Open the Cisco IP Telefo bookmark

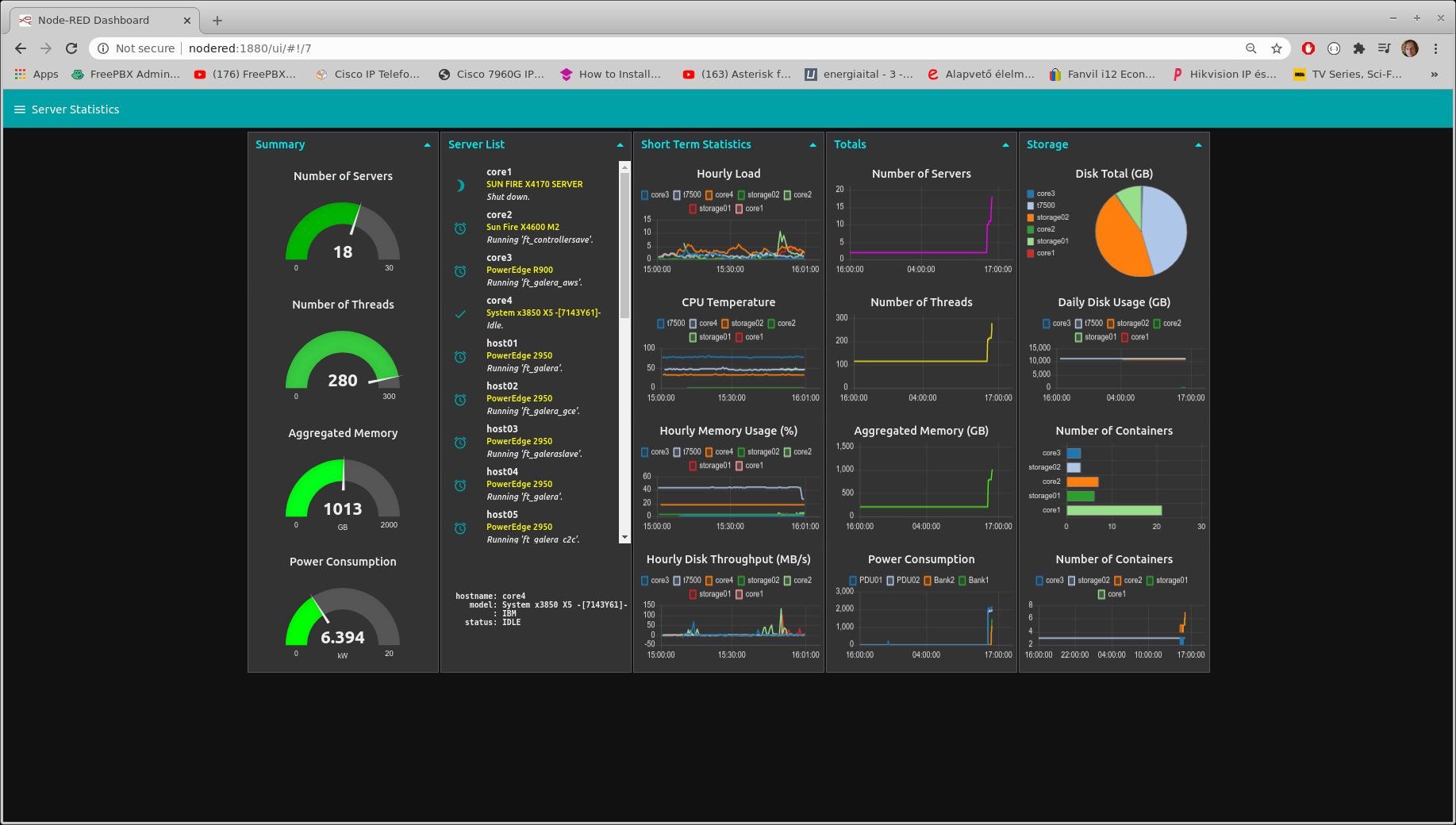click(368, 74)
